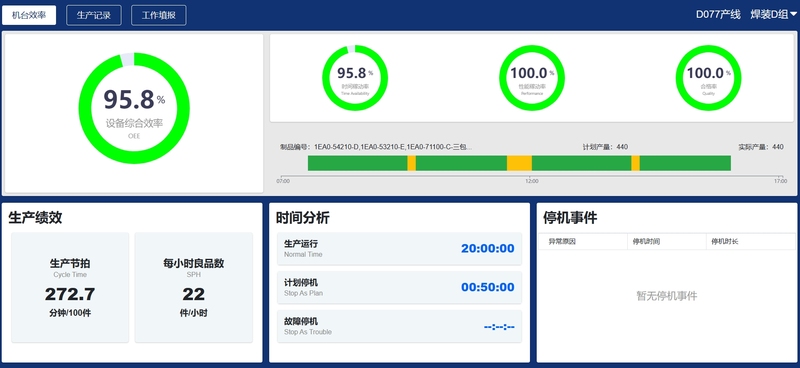Click the 停机时长 column header
This screenshot has width=800, height=368.
(751, 241)
